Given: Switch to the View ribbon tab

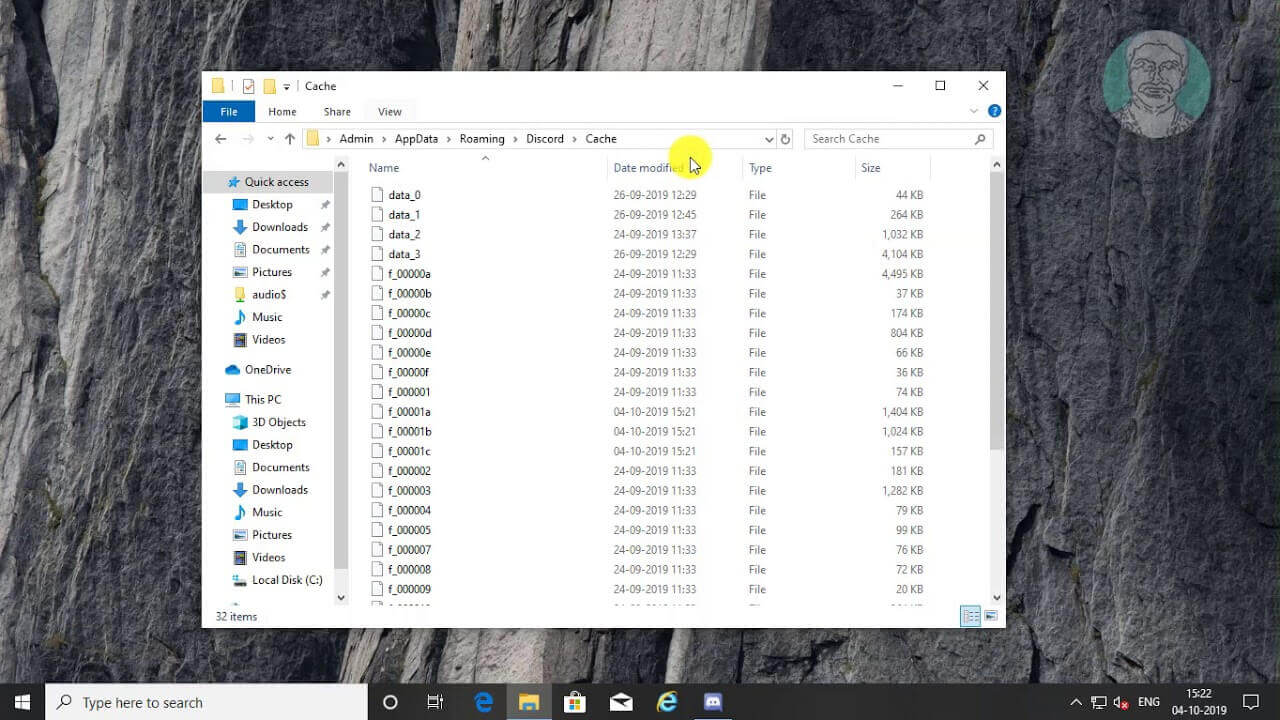Looking at the screenshot, I should pyautogui.click(x=389, y=112).
